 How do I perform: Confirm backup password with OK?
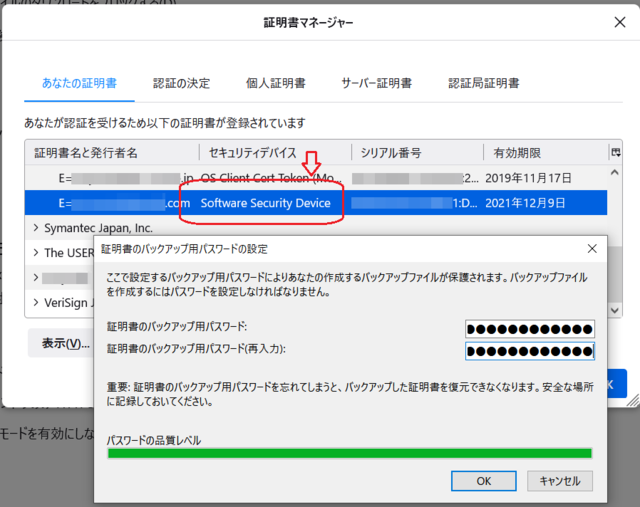click(484, 481)
